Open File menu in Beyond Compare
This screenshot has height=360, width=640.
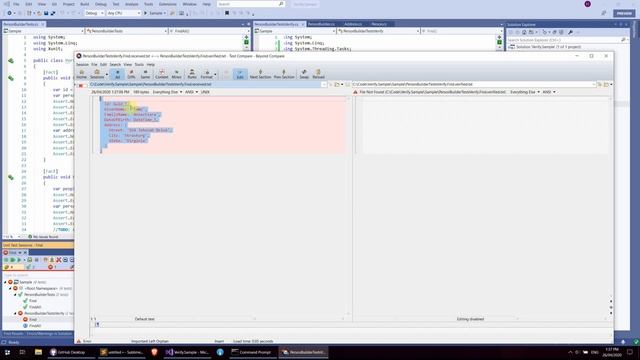[x=94, y=64]
